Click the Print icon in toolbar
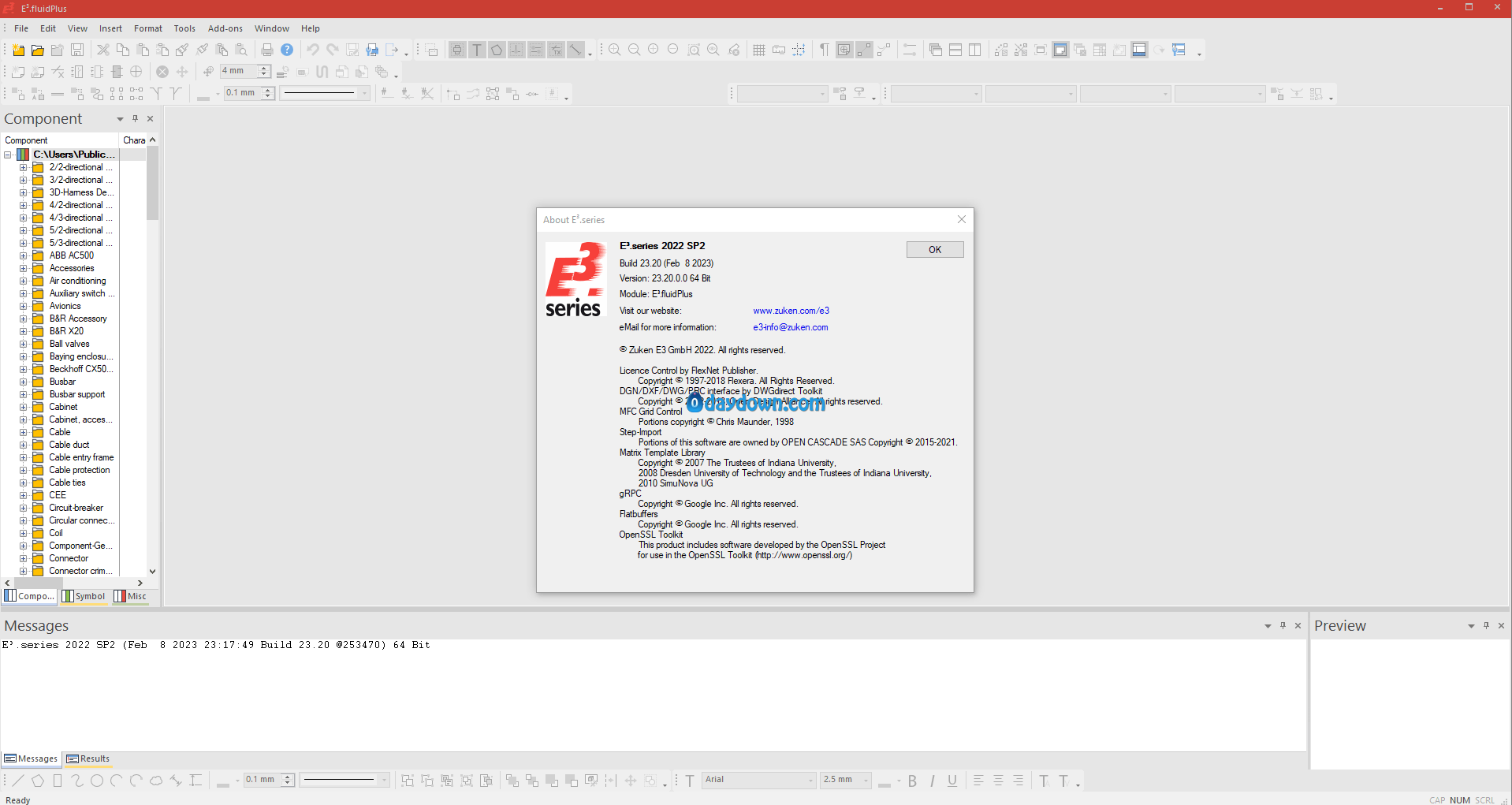The image size is (1512, 805). (267, 50)
